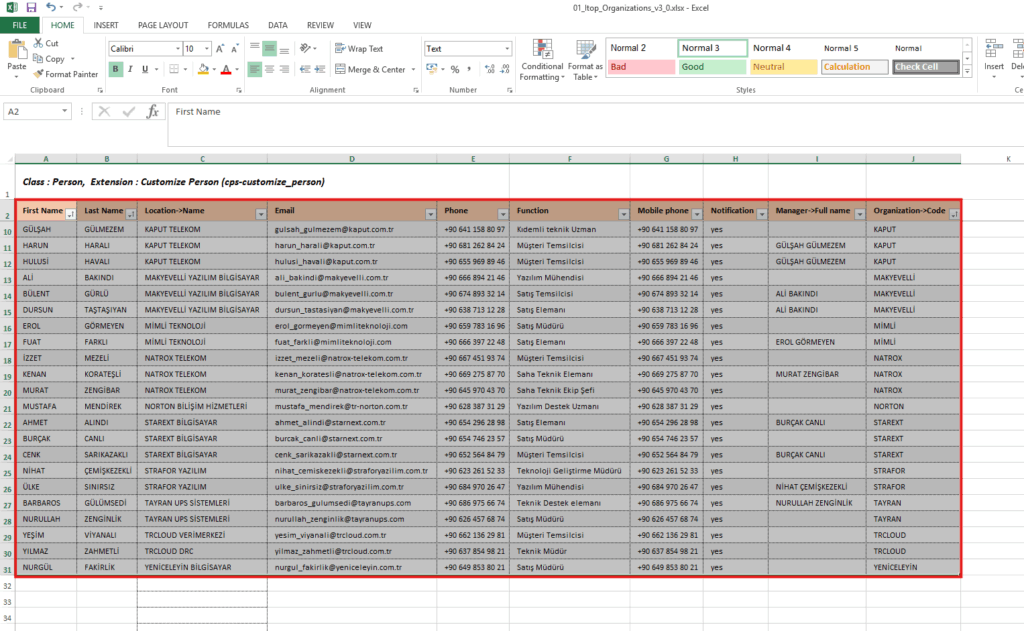1024x631 pixels.
Task: Apply percent style to cells
Action: pos(455,69)
